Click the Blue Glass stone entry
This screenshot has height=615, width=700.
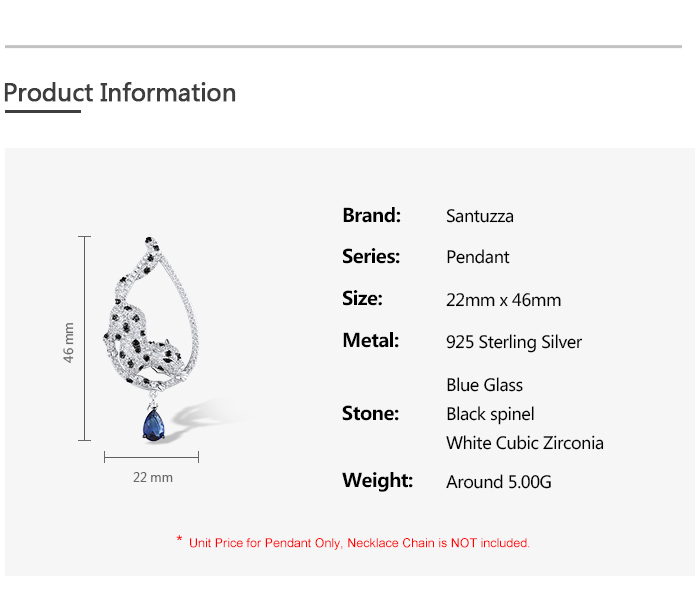484,385
